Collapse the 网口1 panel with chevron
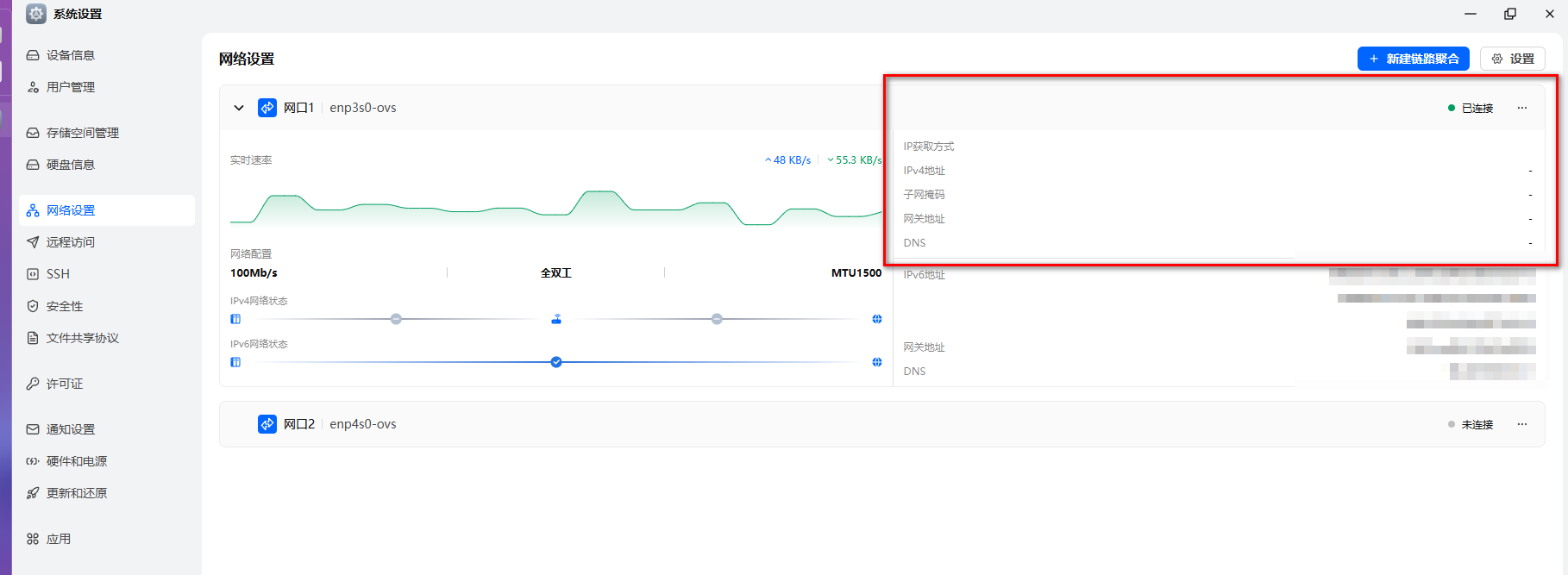This screenshot has height=575, width=1568. [x=239, y=108]
